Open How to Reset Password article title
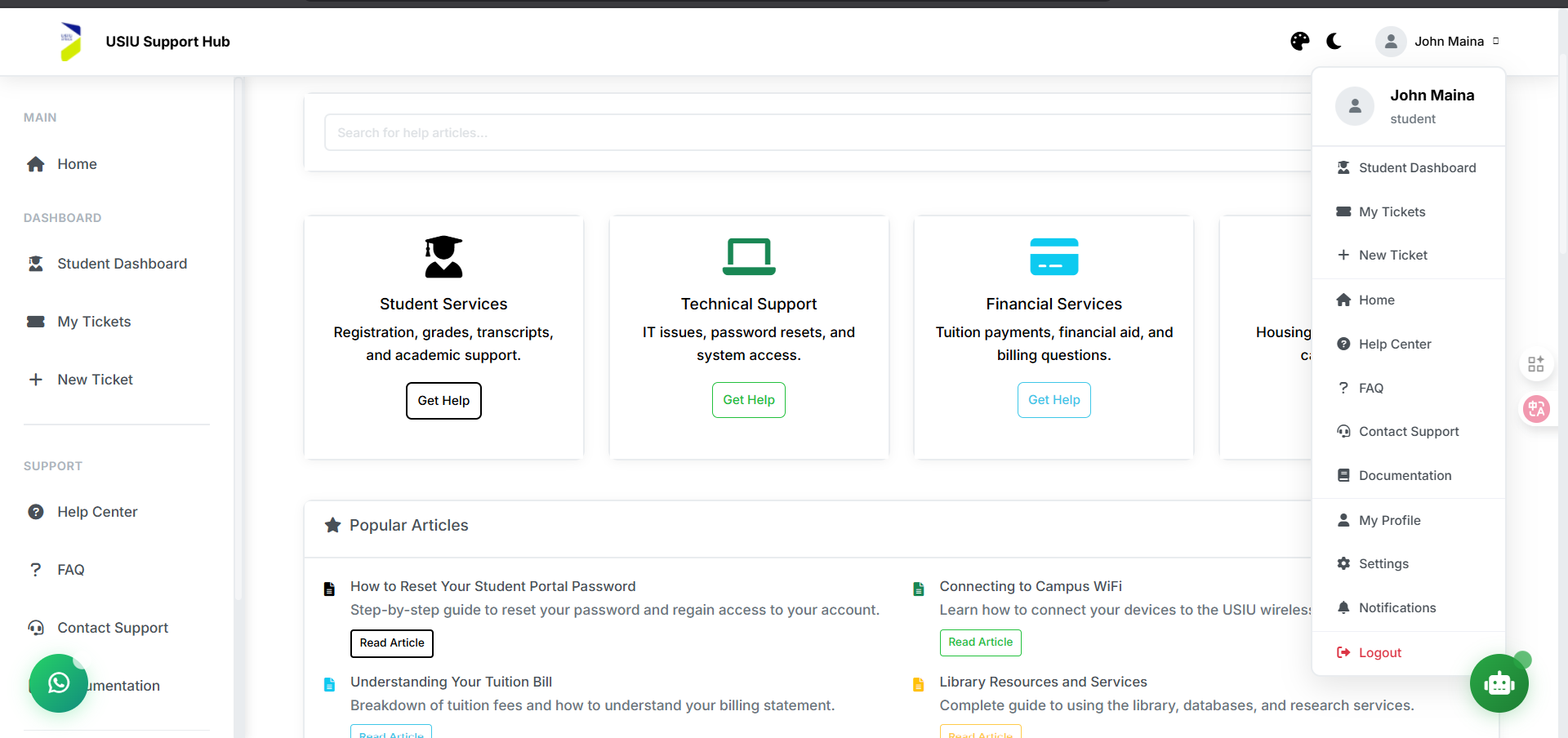The width and height of the screenshot is (1568, 738). tap(492, 586)
